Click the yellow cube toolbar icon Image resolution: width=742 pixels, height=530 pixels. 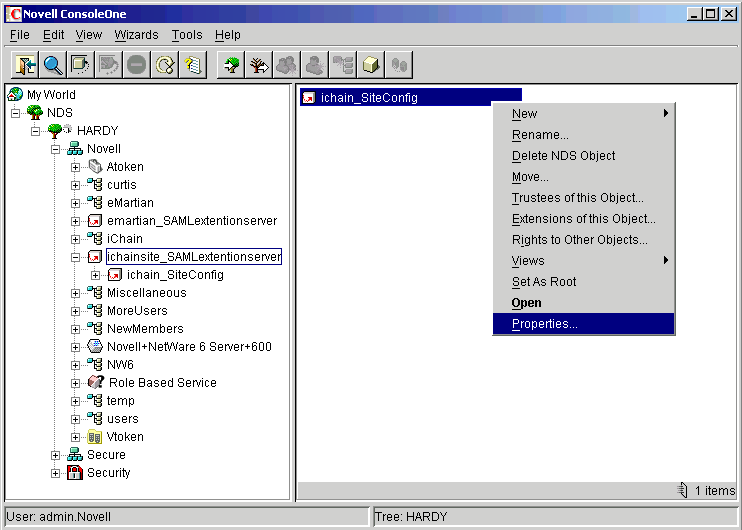(x=370, y=65)
